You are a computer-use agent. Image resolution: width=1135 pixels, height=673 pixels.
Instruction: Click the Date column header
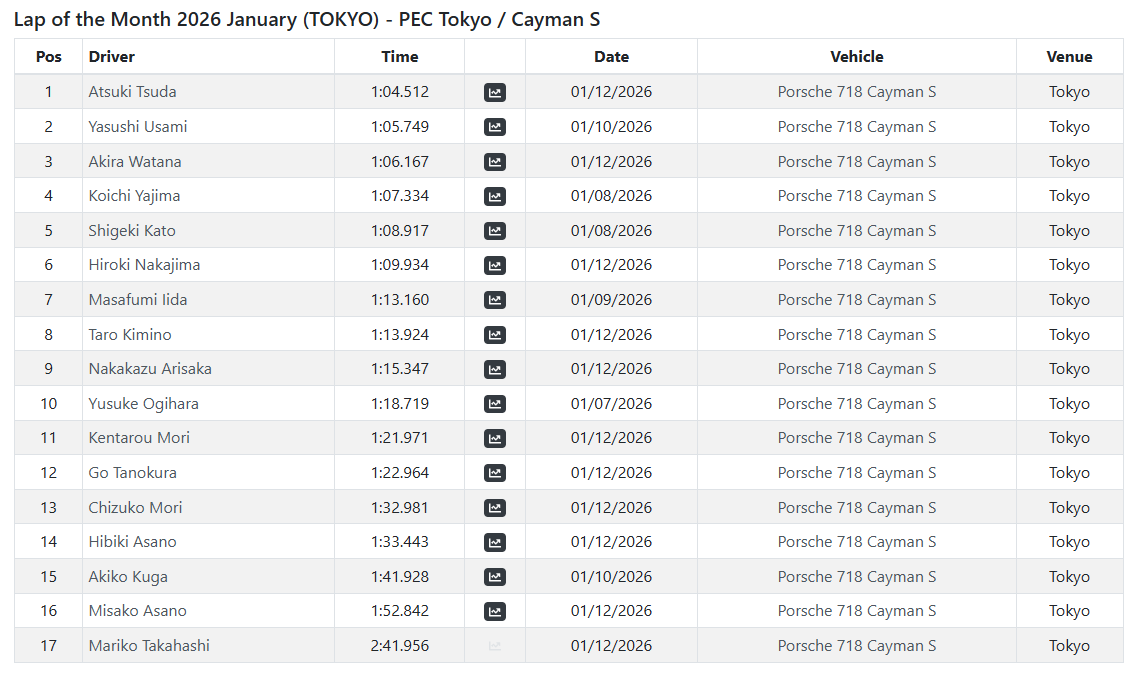[x=611, y=57]
